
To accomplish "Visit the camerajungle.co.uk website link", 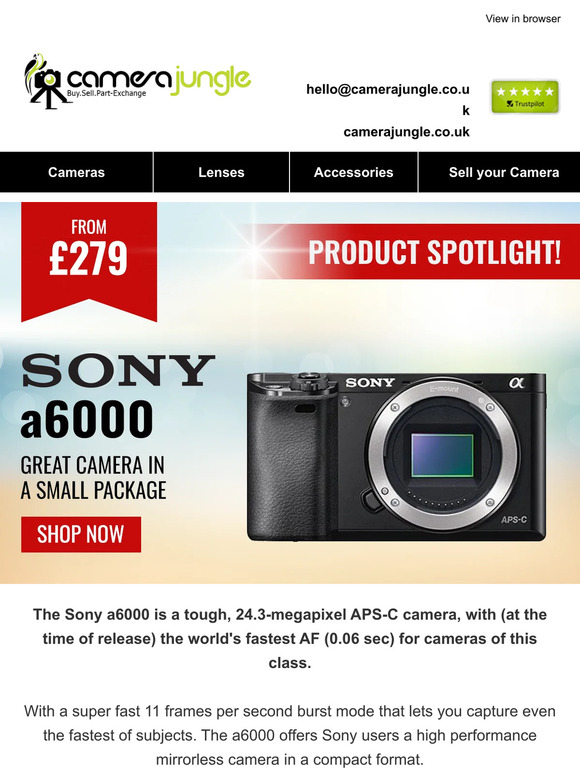I will coord(407,132).
